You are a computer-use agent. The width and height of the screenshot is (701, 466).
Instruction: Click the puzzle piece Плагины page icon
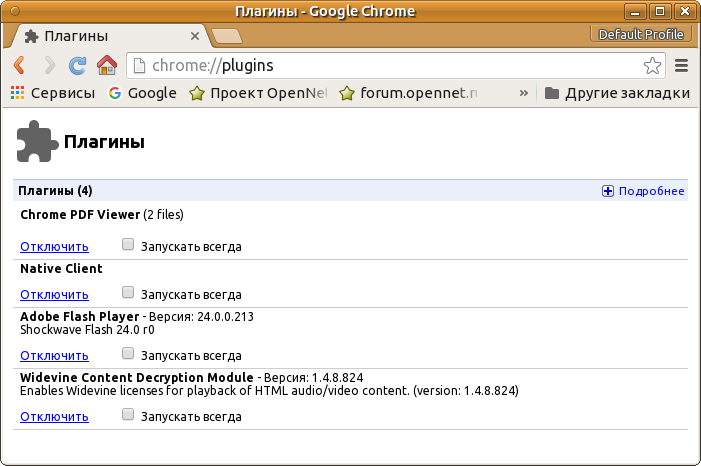[38, 141]
